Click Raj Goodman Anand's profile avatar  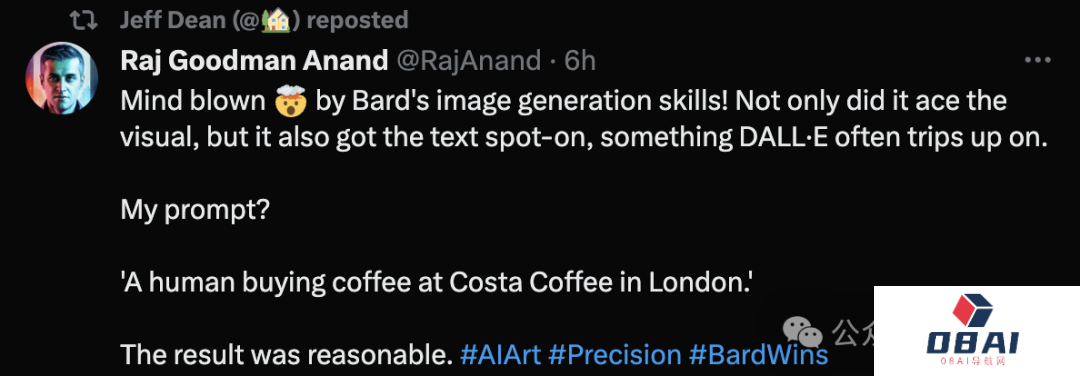point(61,79)
